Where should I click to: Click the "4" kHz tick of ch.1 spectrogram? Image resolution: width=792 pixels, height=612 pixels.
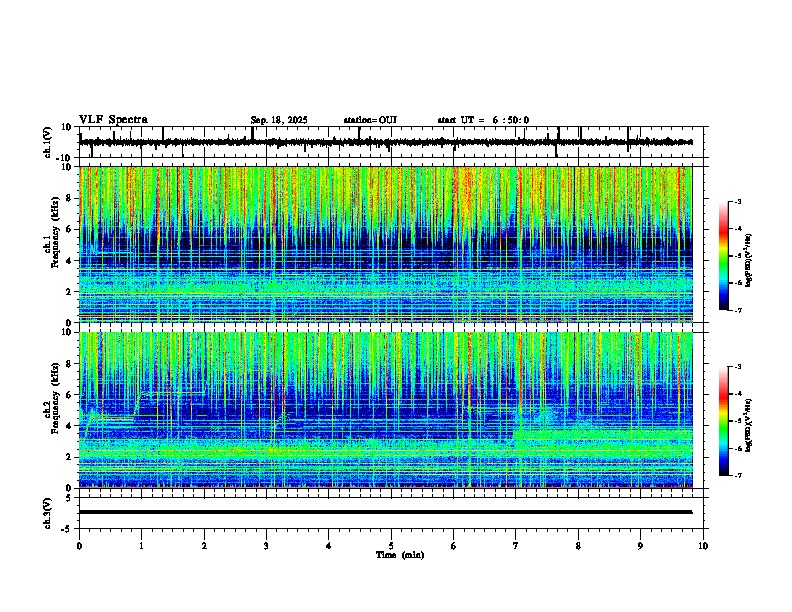(x=69, y=261)
